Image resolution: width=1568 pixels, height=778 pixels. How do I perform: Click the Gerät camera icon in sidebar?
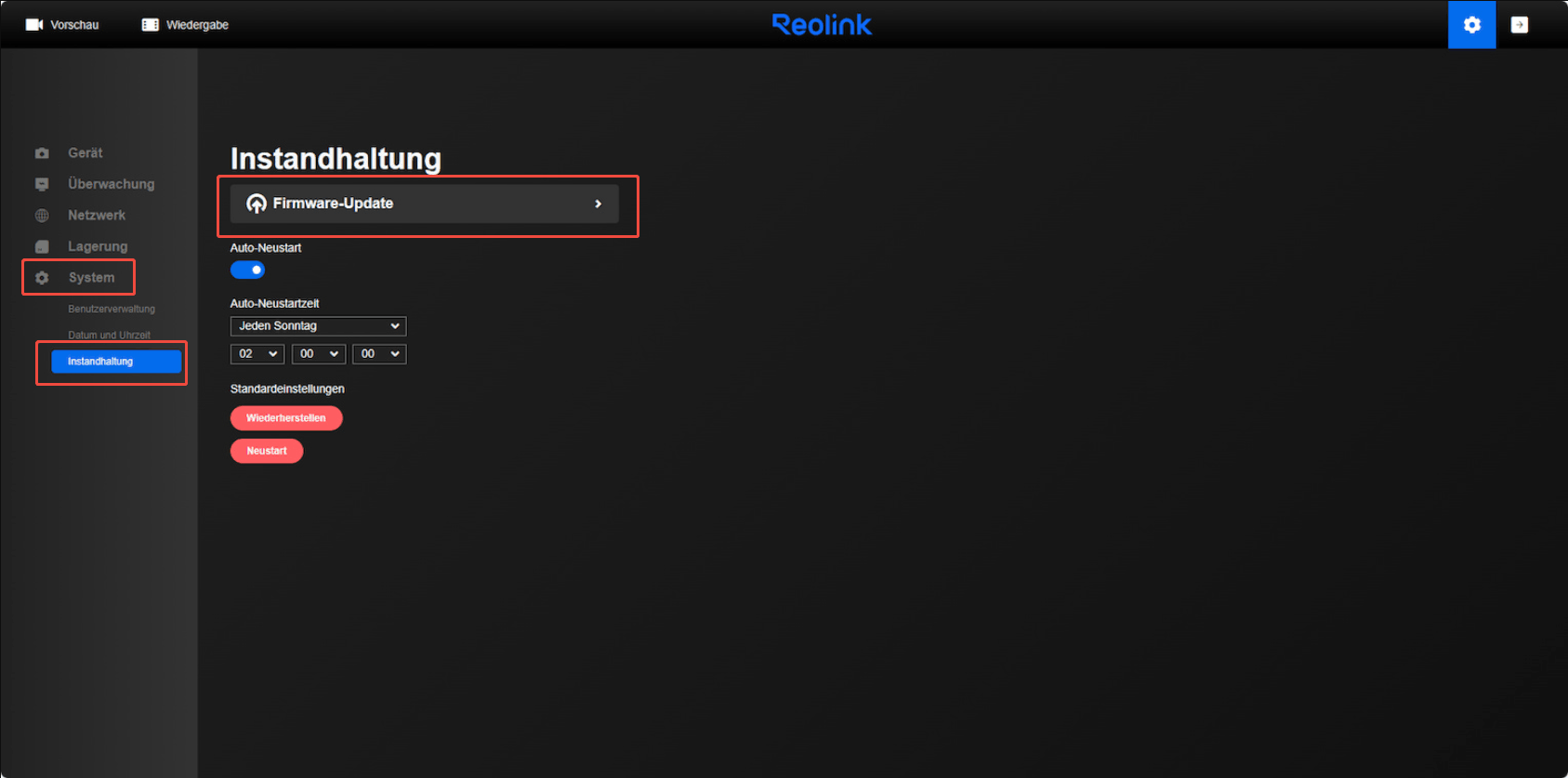click(42, 153)
